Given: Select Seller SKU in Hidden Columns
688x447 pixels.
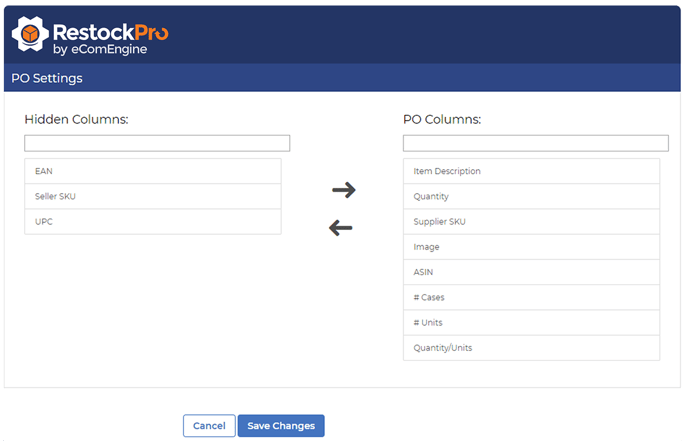Looking at the screenshot, I should pos(153,196).
